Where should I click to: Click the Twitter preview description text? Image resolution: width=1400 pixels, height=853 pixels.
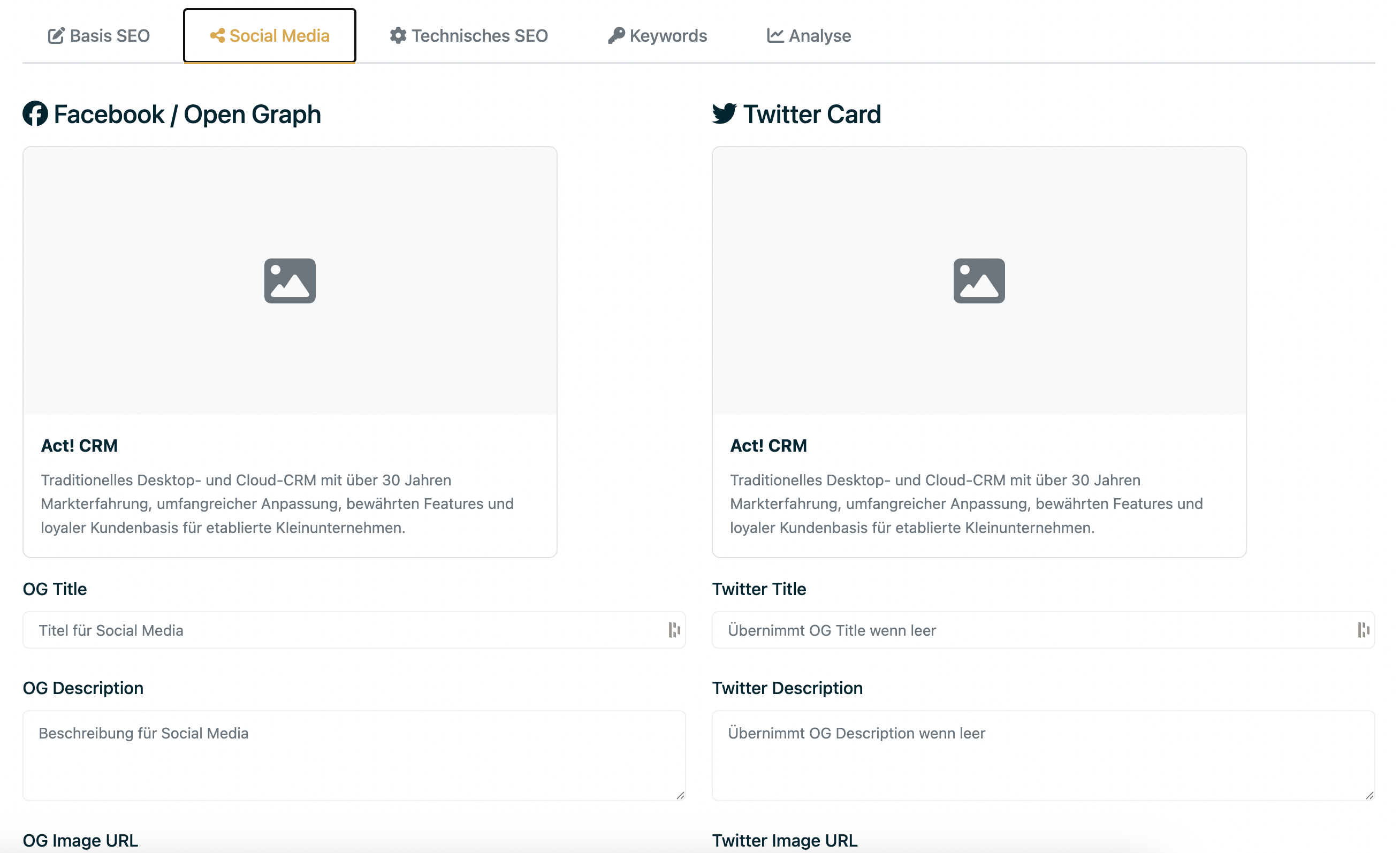pyautogui.click(x=967, y=504)
